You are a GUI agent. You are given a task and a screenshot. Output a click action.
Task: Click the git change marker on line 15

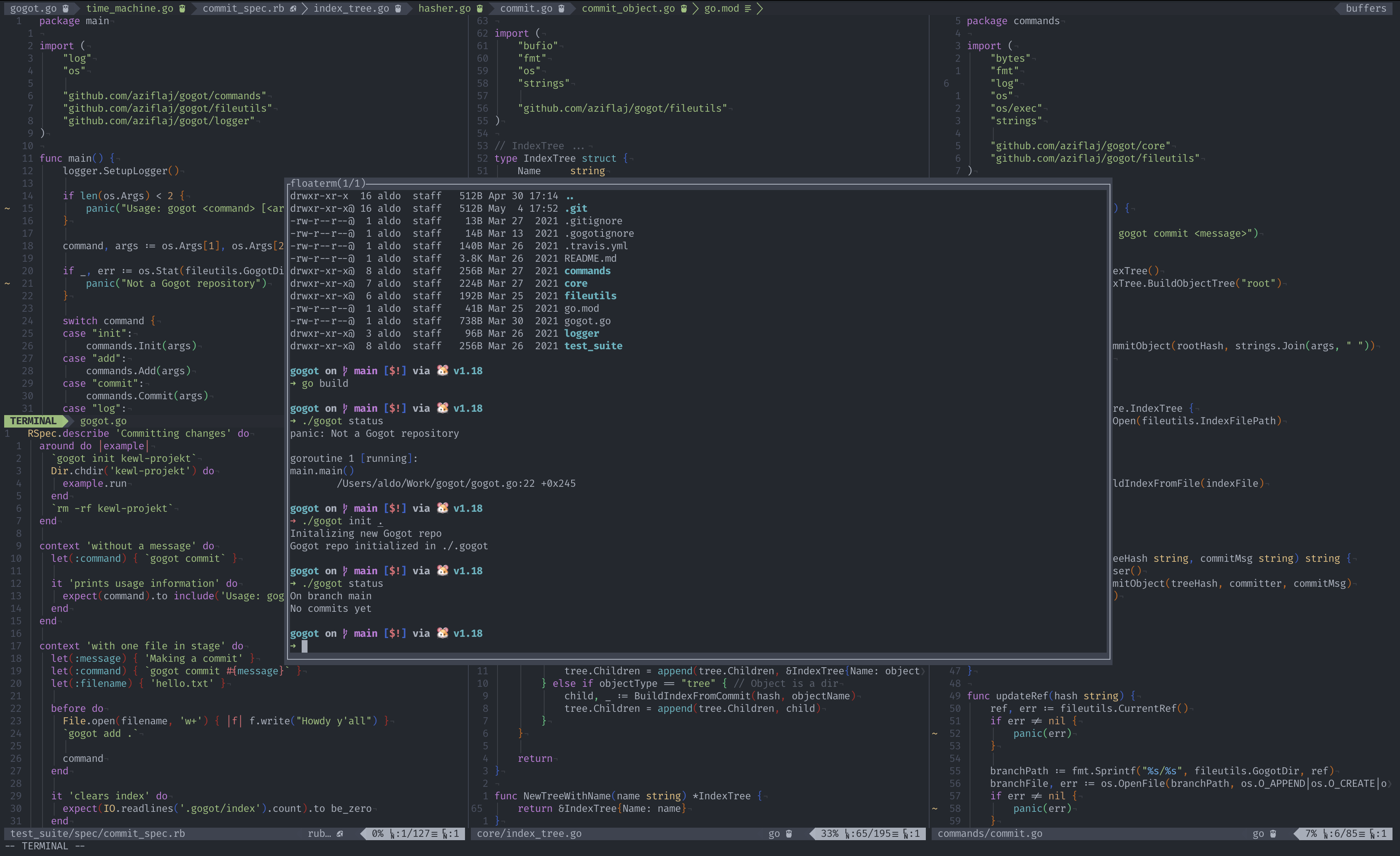[x=7, y=209]
